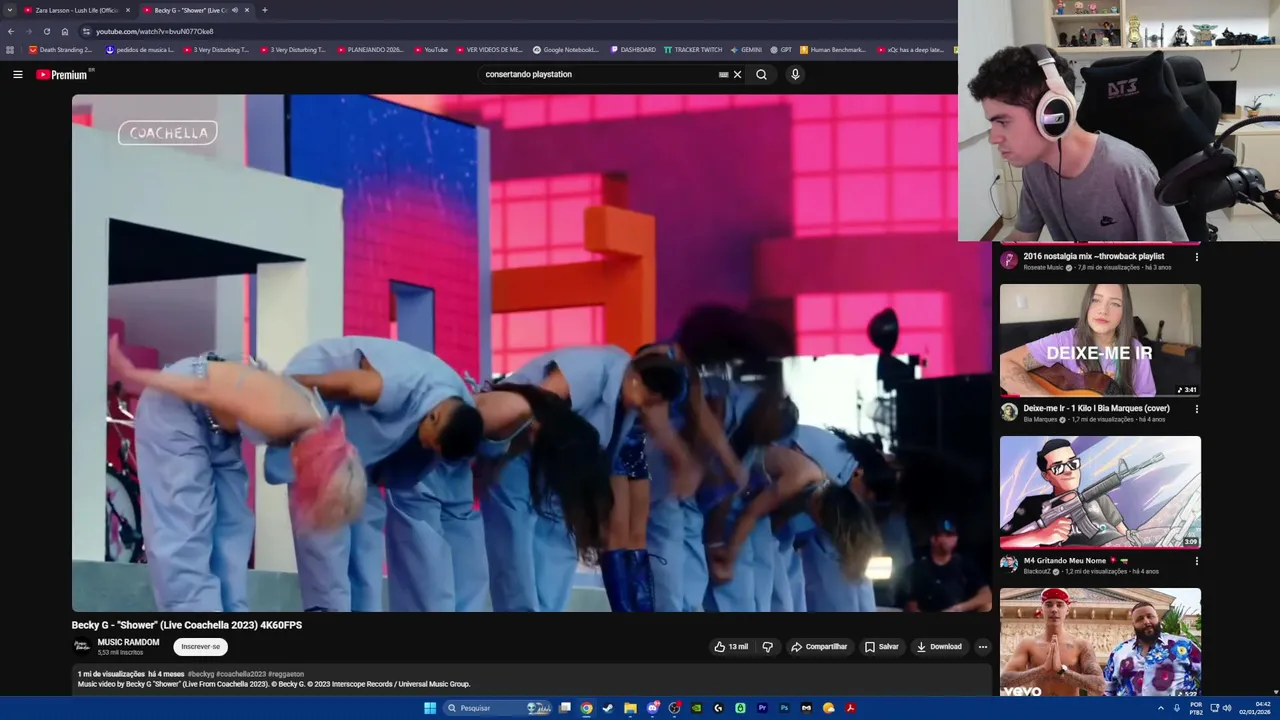Open the Human Benchmark bookmark
Viewport: 1280px width, 720px height.
833,49
